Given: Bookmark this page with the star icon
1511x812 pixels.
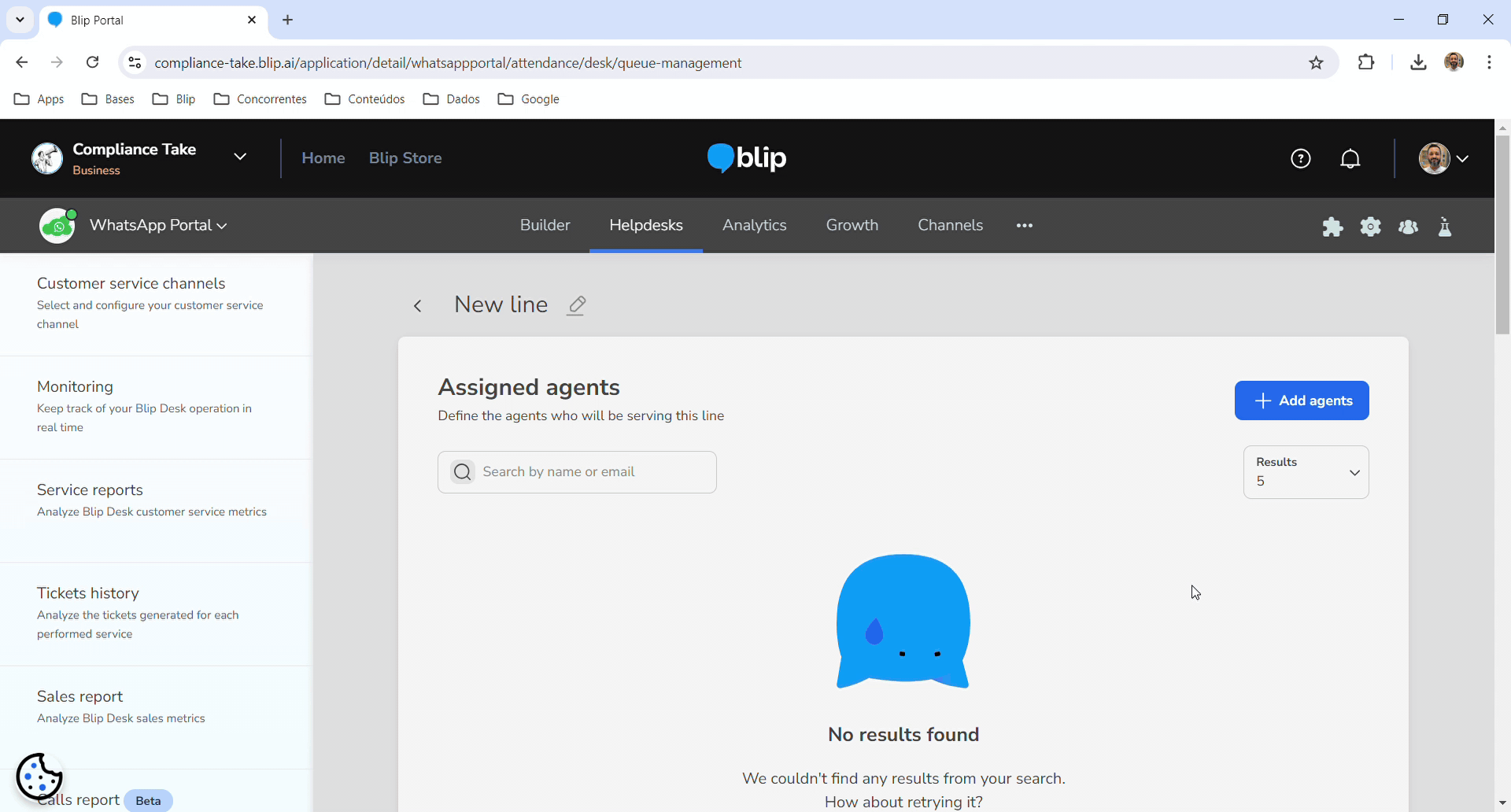Looking at the screenshot, I should pyautogui.click(x=1317, y=63).
